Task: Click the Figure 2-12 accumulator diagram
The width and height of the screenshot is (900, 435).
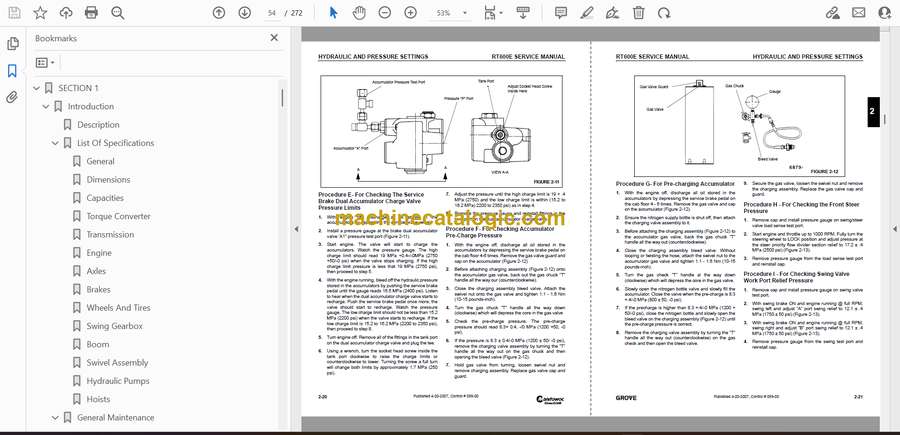Action: pyautogui.click(x=739, y=126)
